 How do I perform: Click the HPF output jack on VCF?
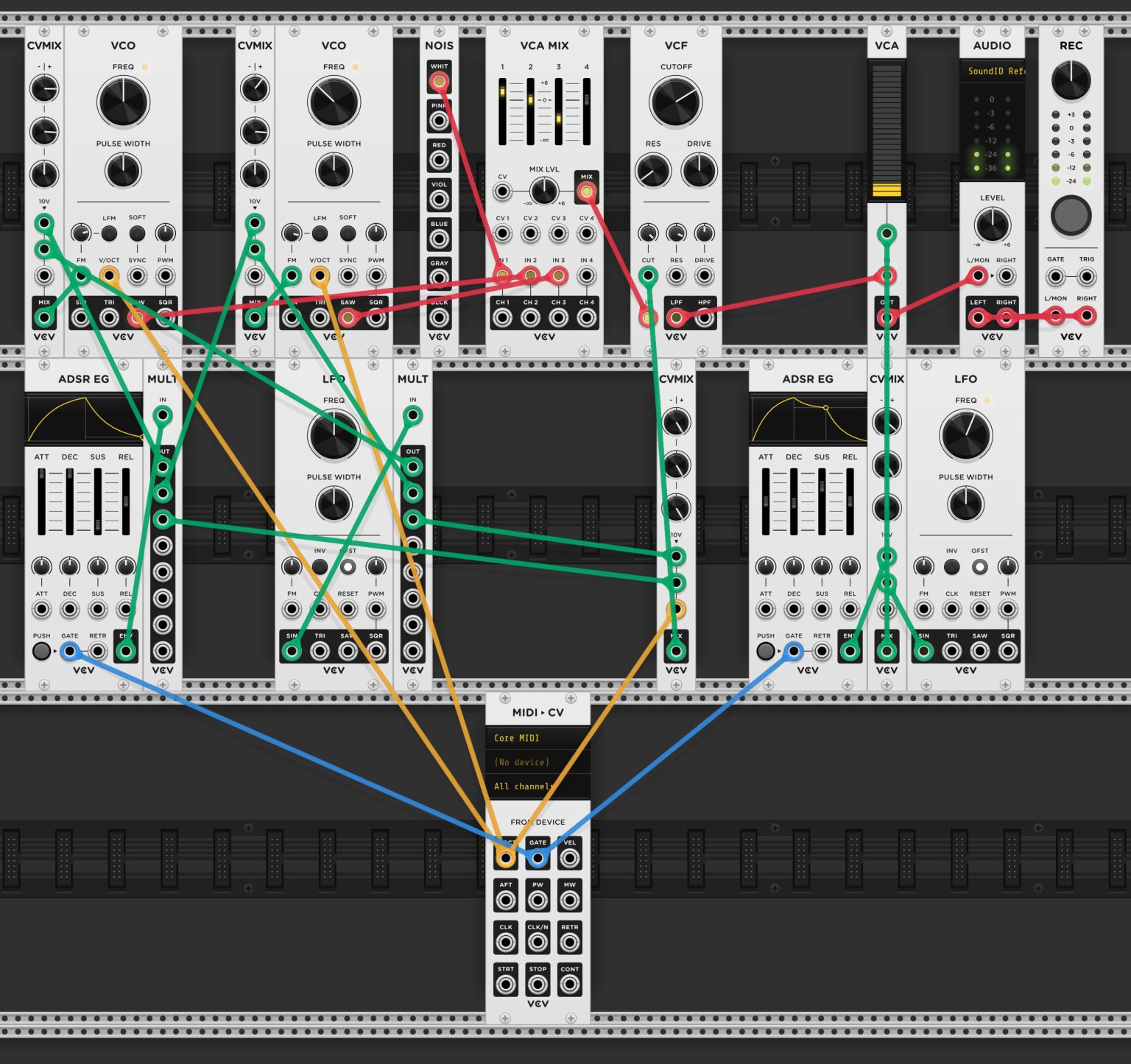click(705, 317)
